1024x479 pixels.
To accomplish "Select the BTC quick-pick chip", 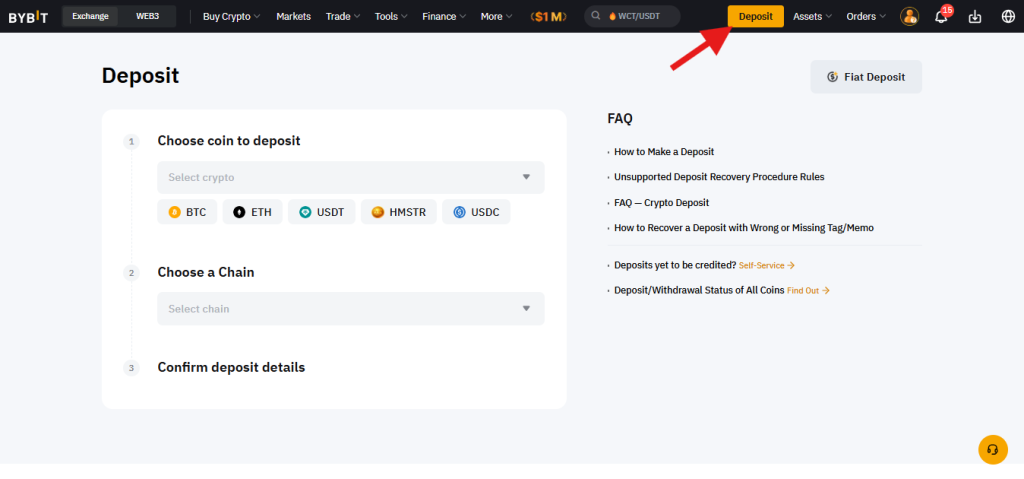I will pyautogui.click(x=187, y=212).
